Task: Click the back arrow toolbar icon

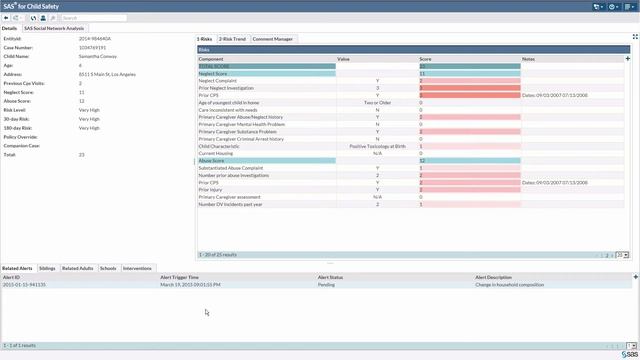Action: 6,18
